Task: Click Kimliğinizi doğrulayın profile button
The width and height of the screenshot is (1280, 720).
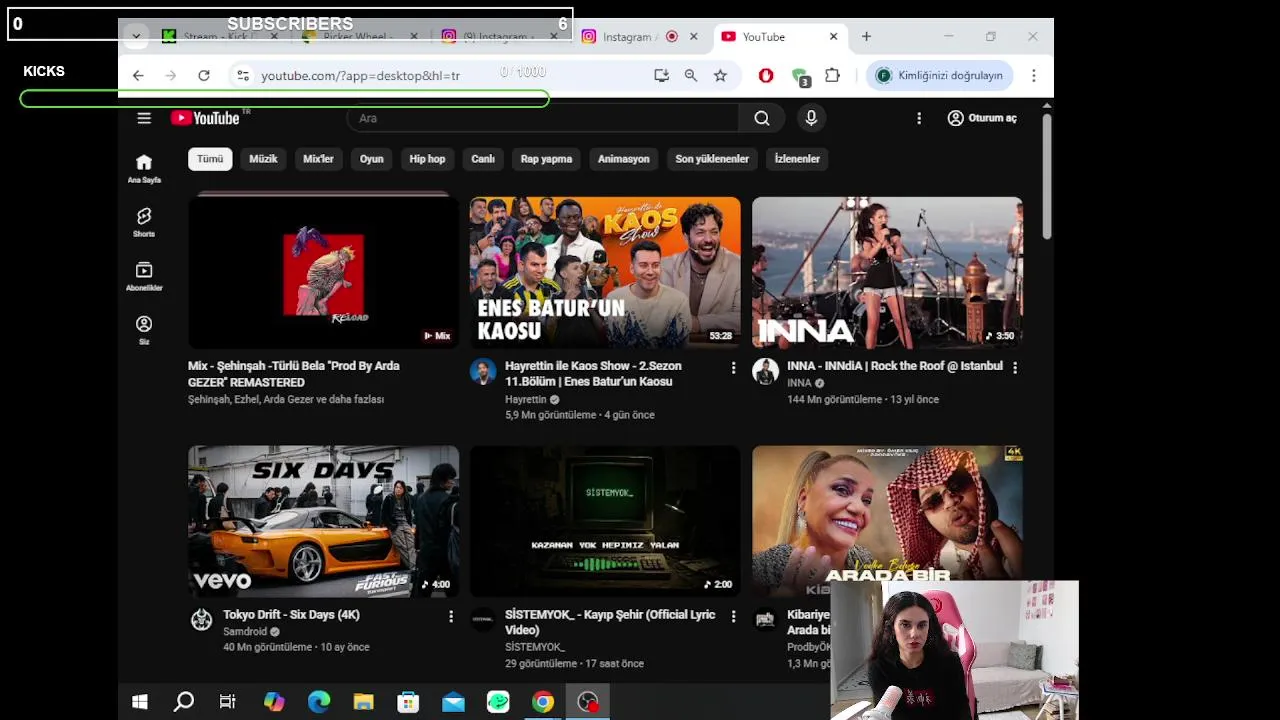Action: [x=940, y=75]
